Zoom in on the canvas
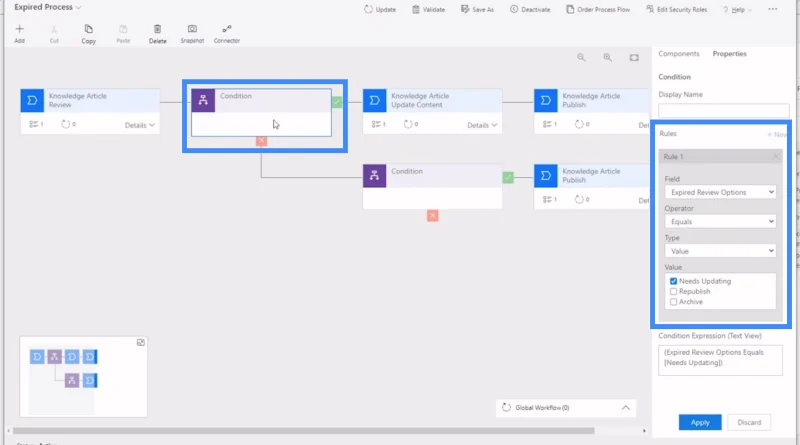This screenshot has width=800, height=445. click(607, 58)
